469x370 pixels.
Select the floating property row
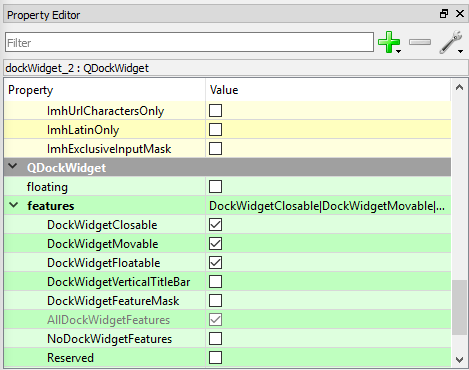227,187
